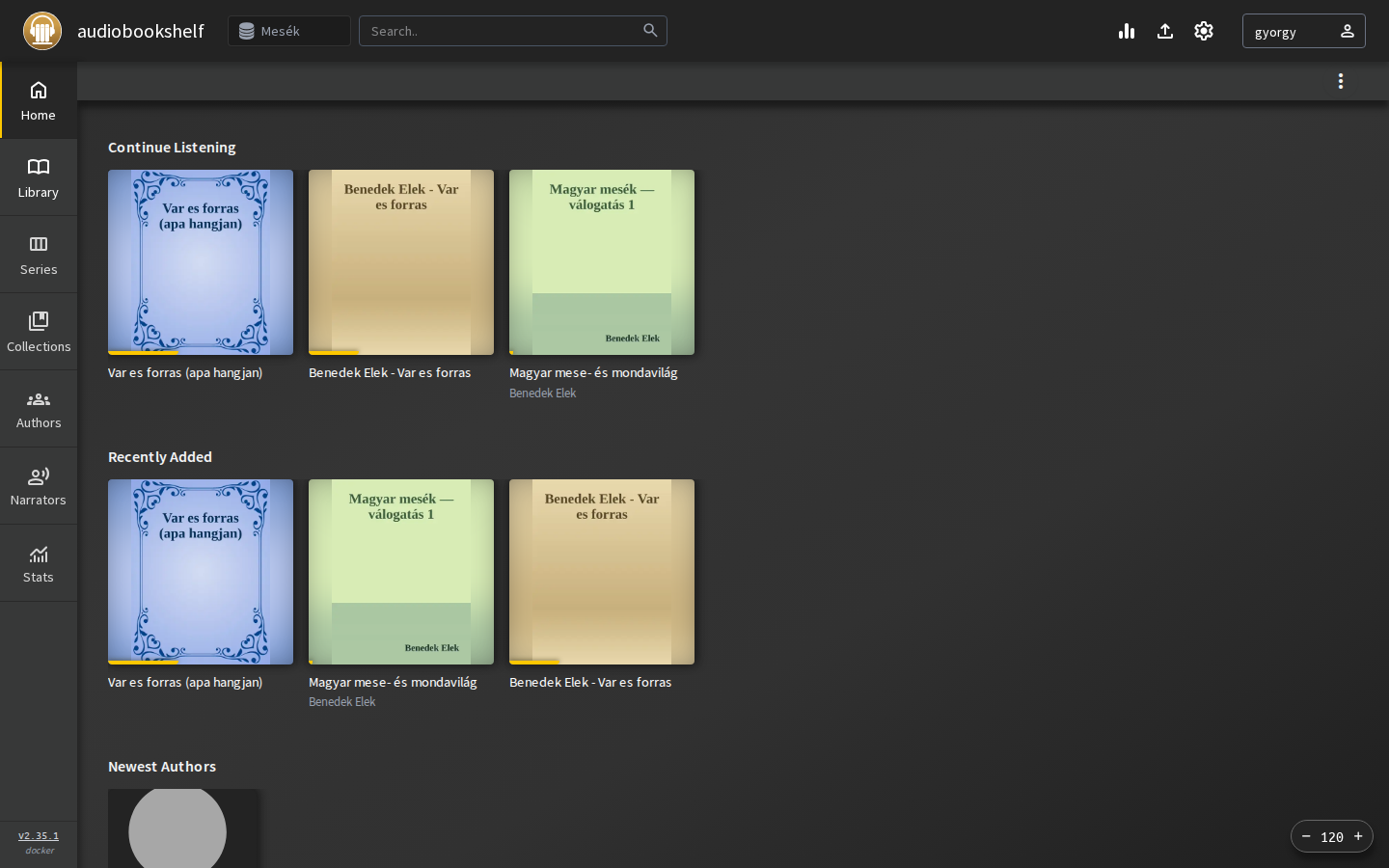Open Library in sidebar
This screenshot has height=868, width=1389.
(39, 177)
